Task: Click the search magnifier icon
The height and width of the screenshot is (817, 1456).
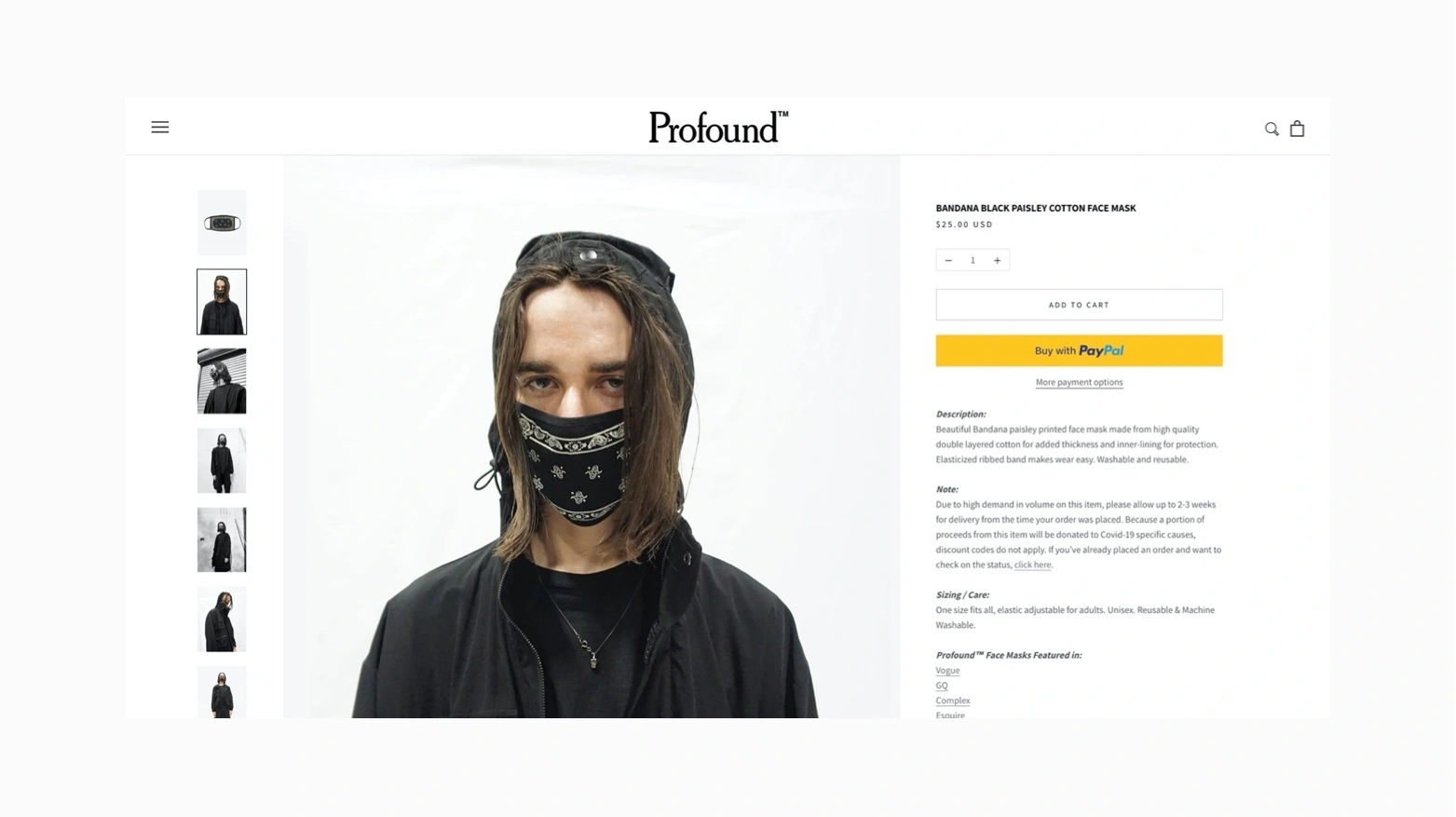Action: click(x=1272, y=129)
